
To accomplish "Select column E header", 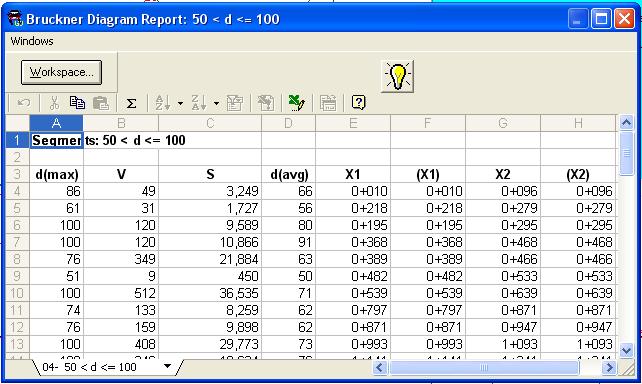I will [353, 123].
